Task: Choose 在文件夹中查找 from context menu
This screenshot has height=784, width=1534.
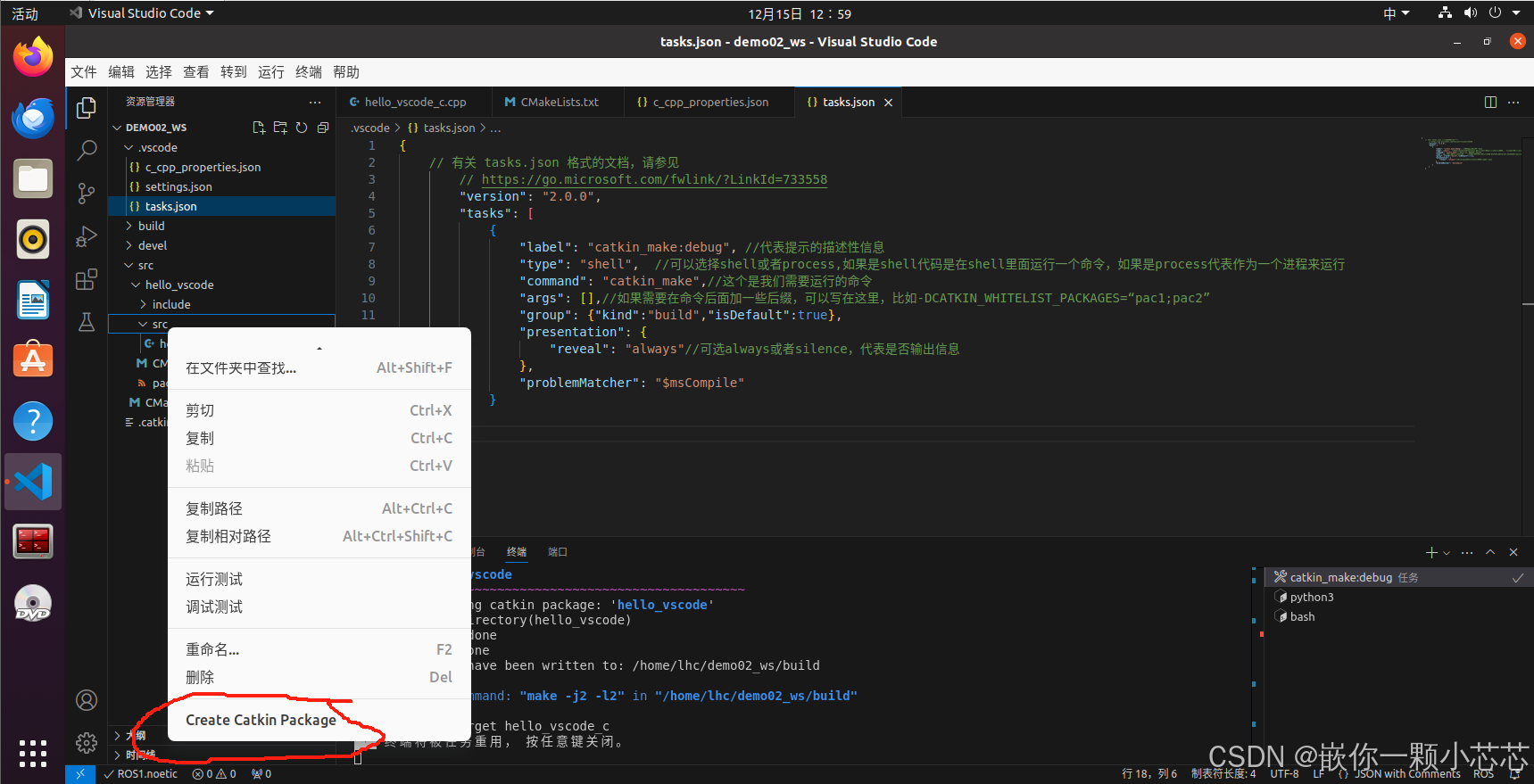Action: (319, 367)
